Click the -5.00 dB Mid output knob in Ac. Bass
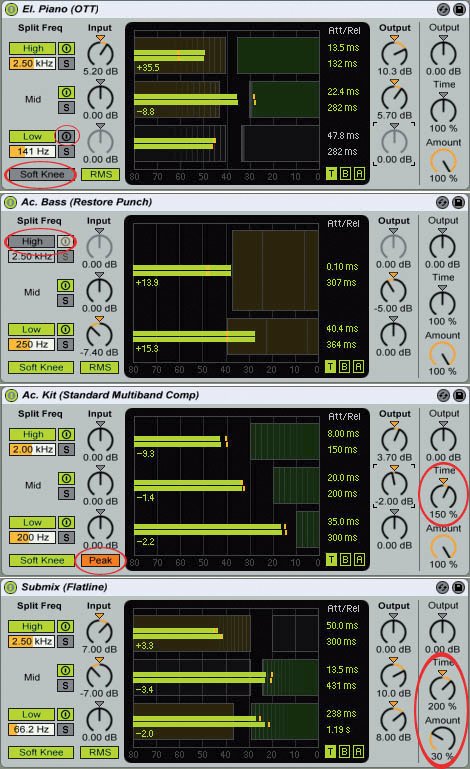The width and height of the screenshot is (470, 769). [x=393, y=290]
